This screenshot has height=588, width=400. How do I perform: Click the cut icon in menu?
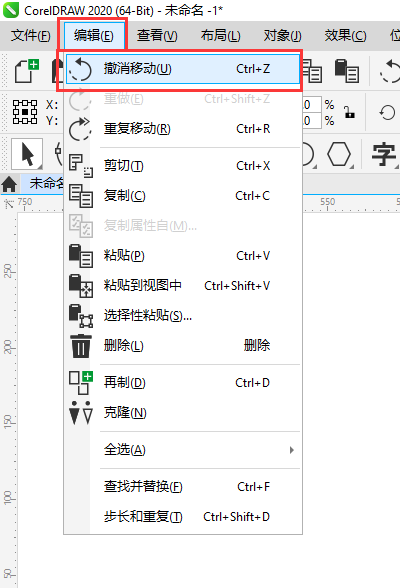[81, 166]
